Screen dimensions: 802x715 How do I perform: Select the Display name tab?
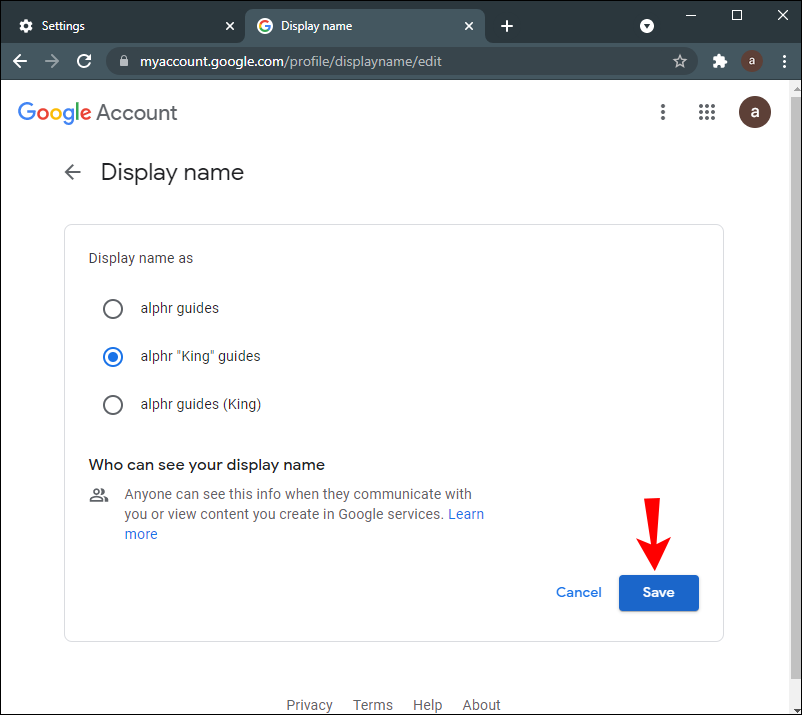coord(365,26)
